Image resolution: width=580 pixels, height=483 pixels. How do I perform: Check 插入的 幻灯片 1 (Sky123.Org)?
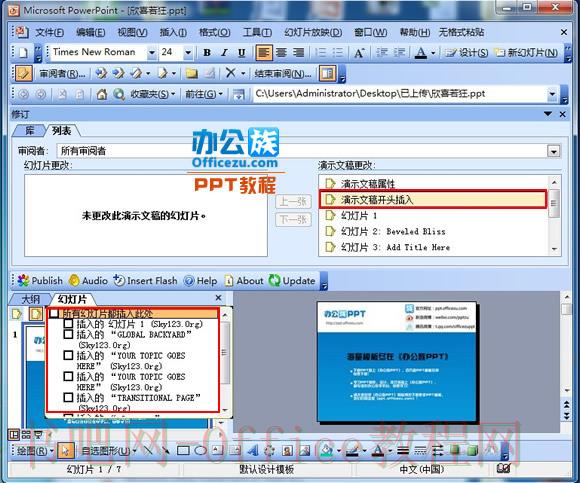[68, 324]
